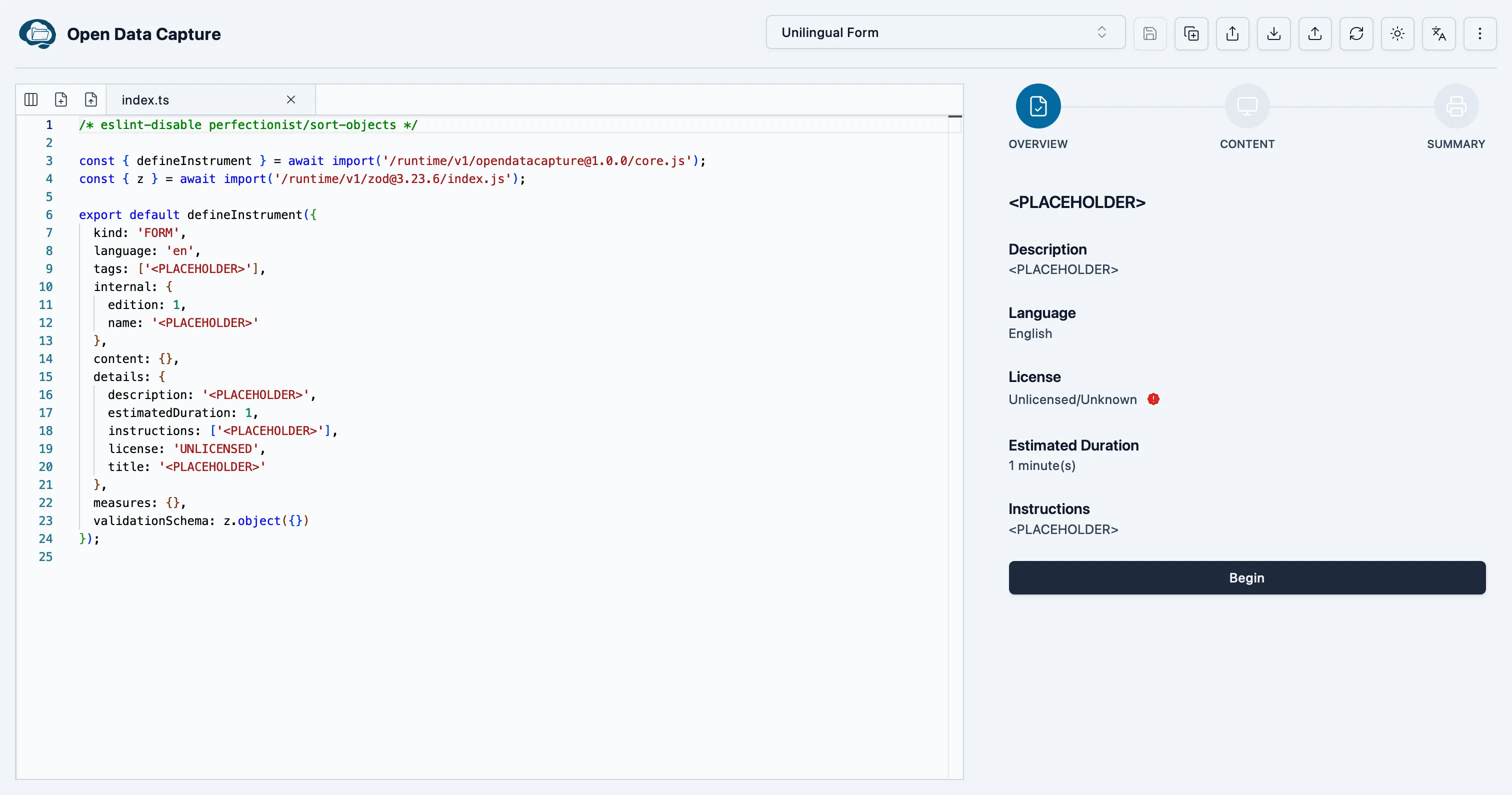Click the new file icon tab
This screenshot has width=1512, height=795.
tap(60, 99)
